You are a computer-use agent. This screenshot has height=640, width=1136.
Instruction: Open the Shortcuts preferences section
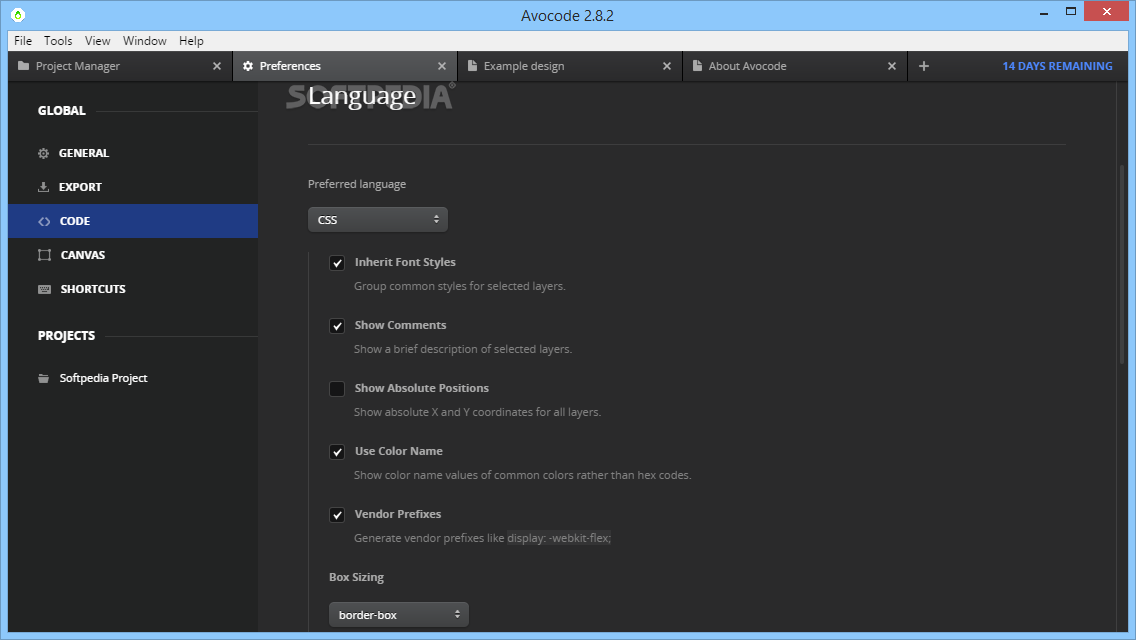133,289
